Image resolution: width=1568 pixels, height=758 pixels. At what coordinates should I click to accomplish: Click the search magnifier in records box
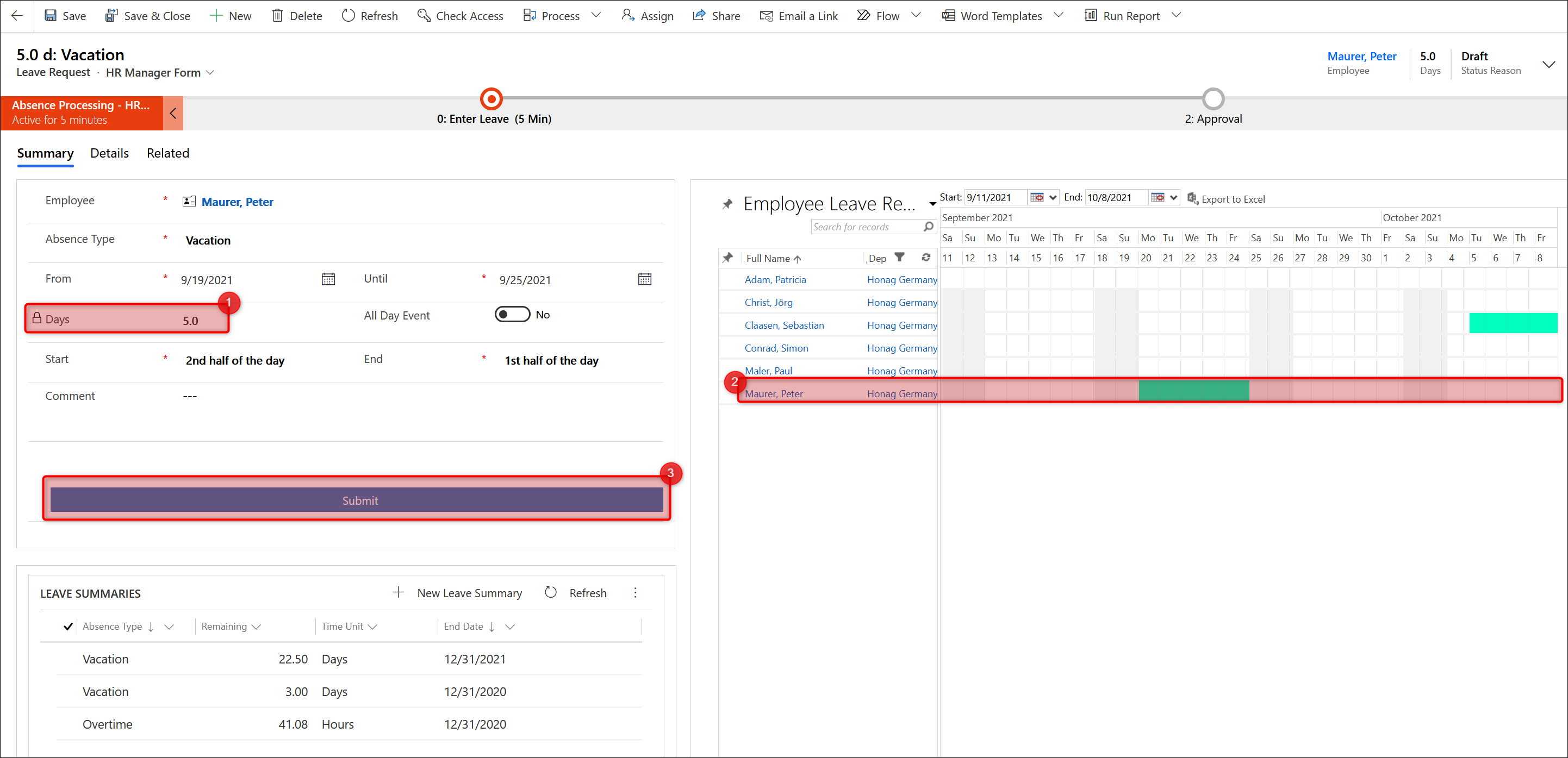(928, 227)
